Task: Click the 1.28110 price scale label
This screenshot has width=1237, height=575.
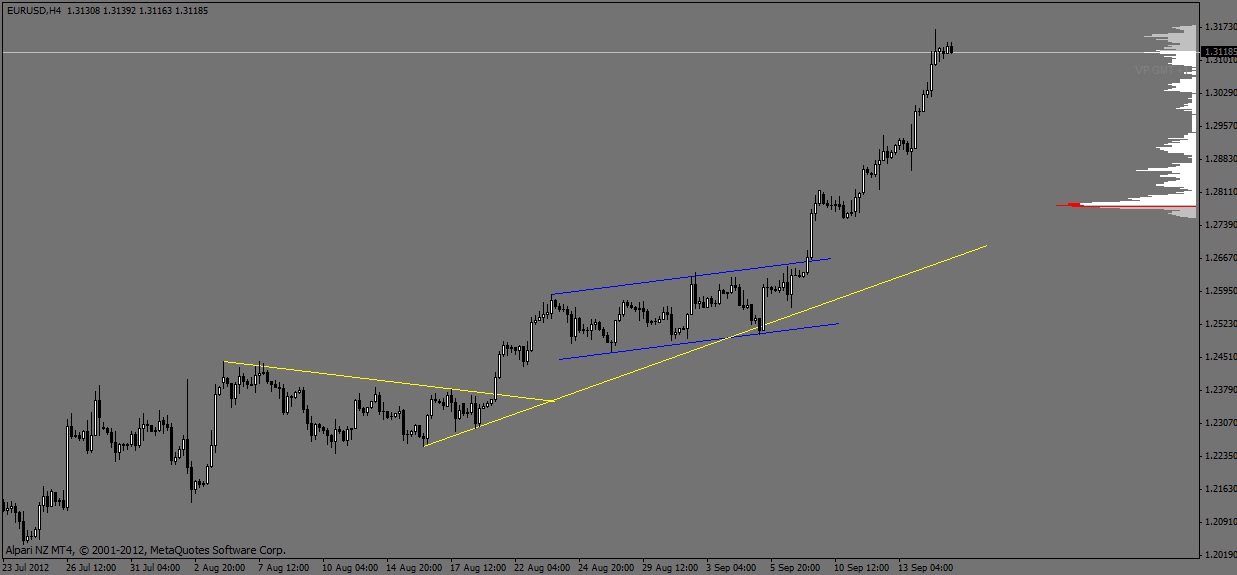Action: point(1220,192)
